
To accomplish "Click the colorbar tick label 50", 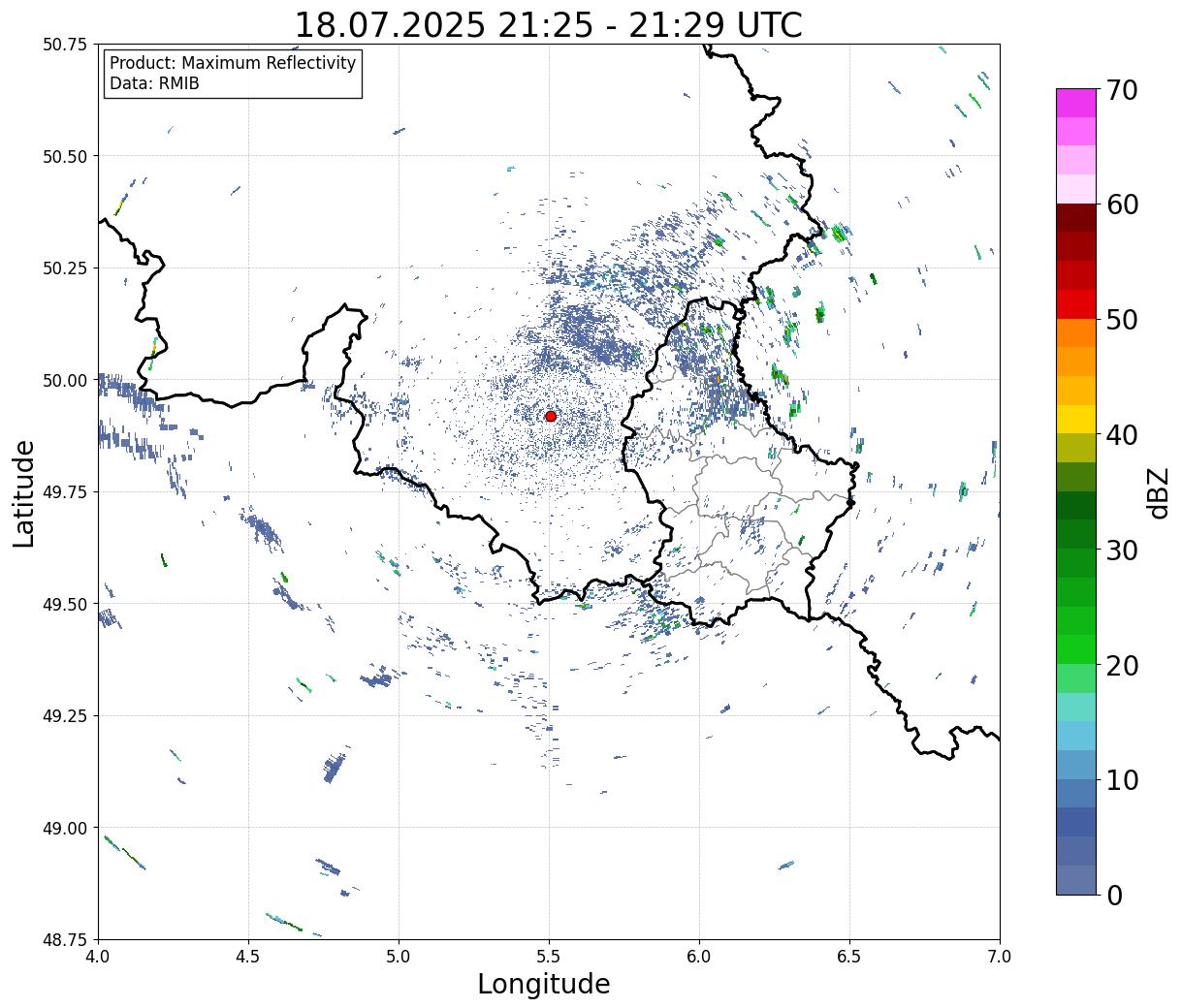I will [x=1121, y=320].
